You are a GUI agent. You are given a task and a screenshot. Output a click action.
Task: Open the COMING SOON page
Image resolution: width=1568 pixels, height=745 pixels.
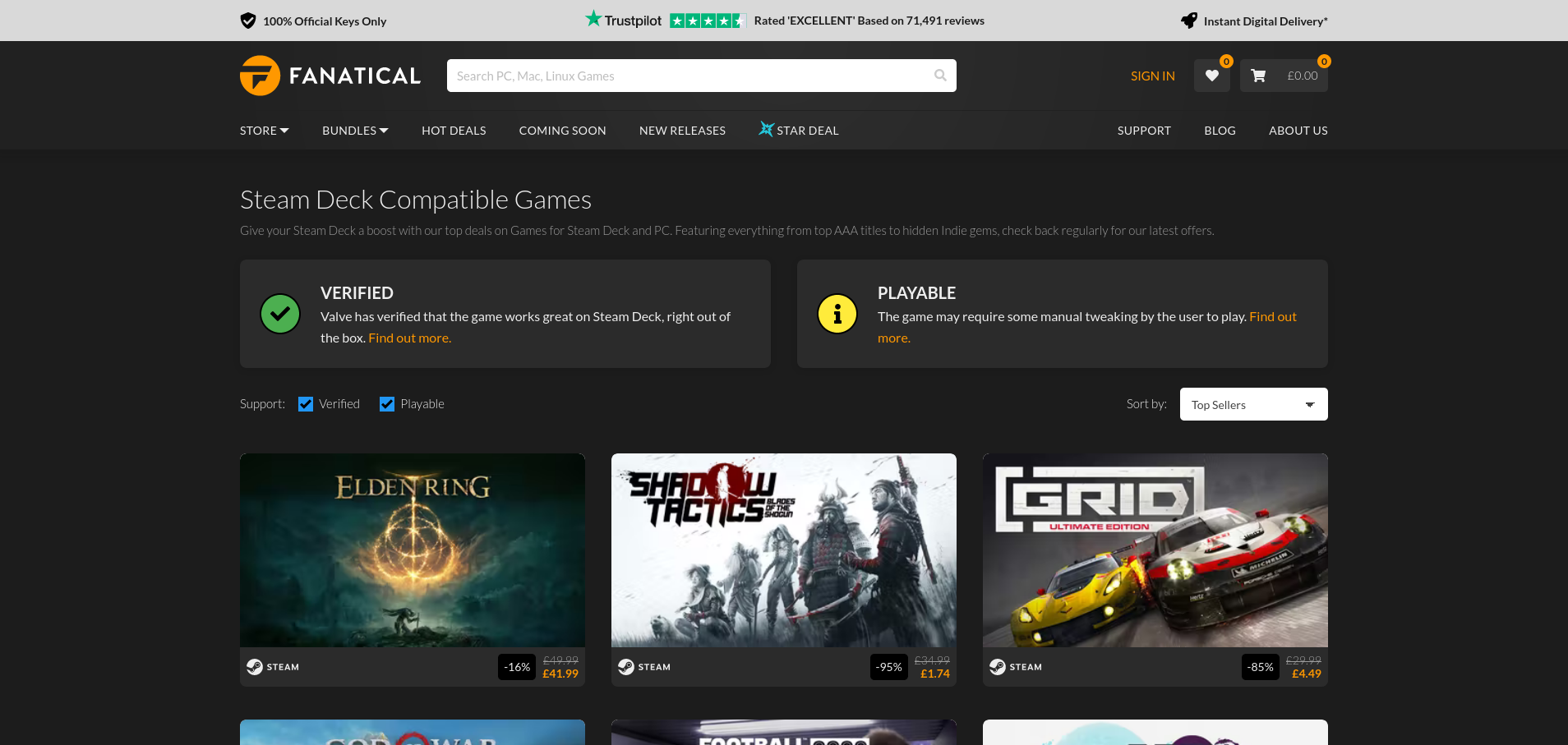pyautogui.click(x=563, y=131)
